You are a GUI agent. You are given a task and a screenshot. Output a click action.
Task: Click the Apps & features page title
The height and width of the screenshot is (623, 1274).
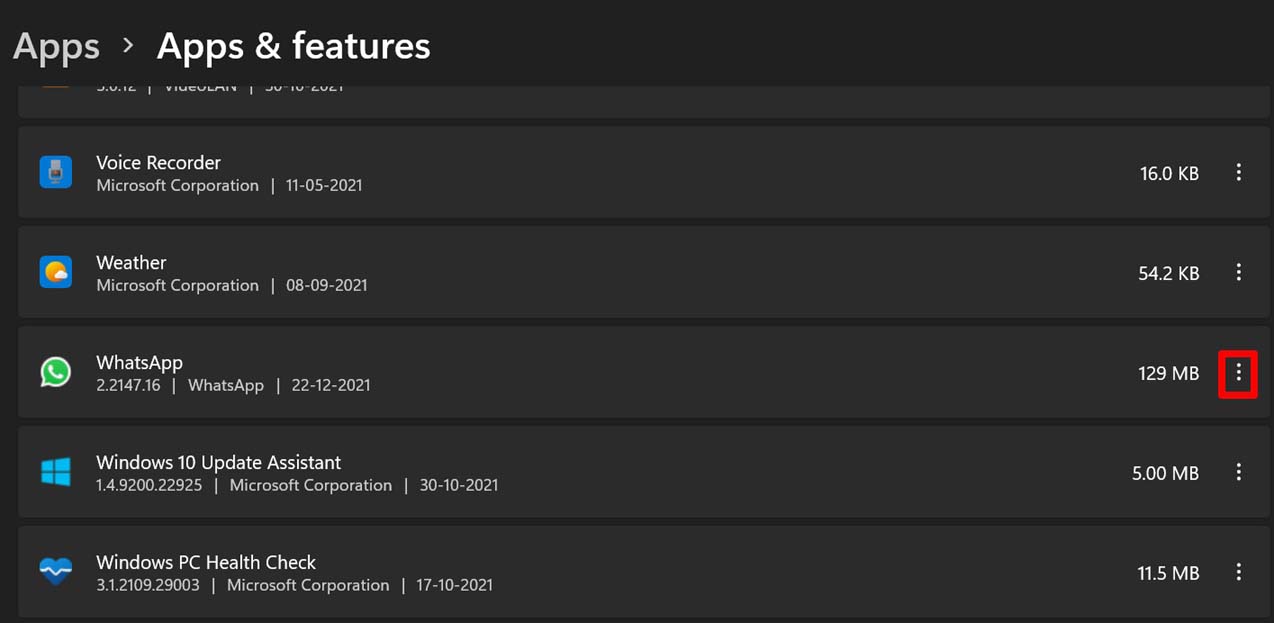(293, 45)
